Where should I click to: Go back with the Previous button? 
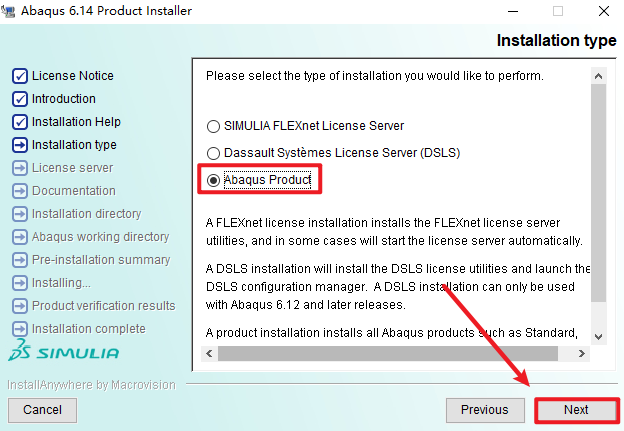point(485,410)
